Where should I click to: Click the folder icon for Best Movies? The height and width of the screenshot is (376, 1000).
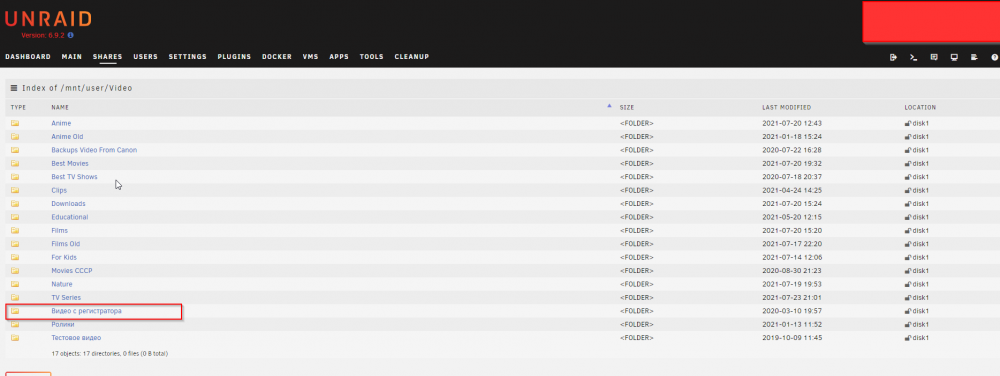(15, 163)
